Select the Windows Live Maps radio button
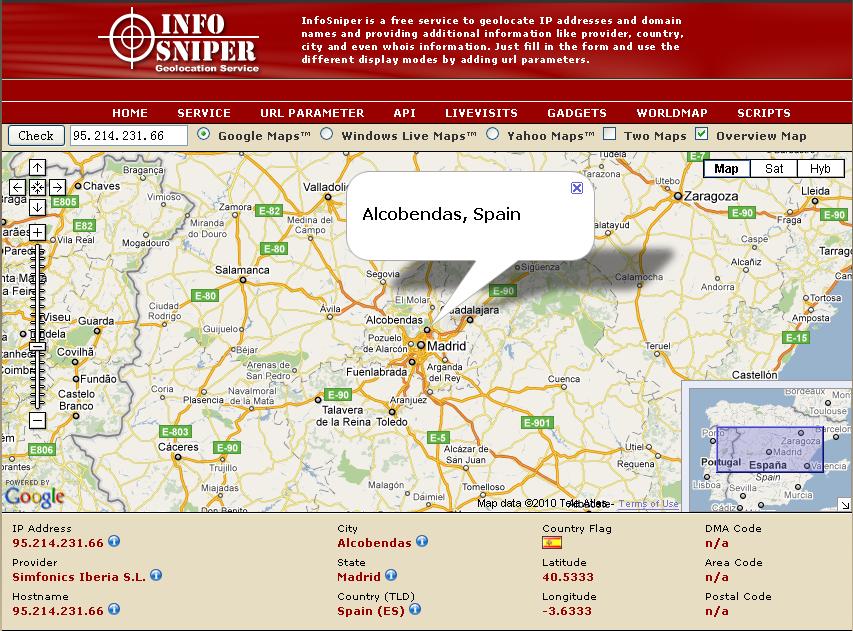 (x=326, y=134)
